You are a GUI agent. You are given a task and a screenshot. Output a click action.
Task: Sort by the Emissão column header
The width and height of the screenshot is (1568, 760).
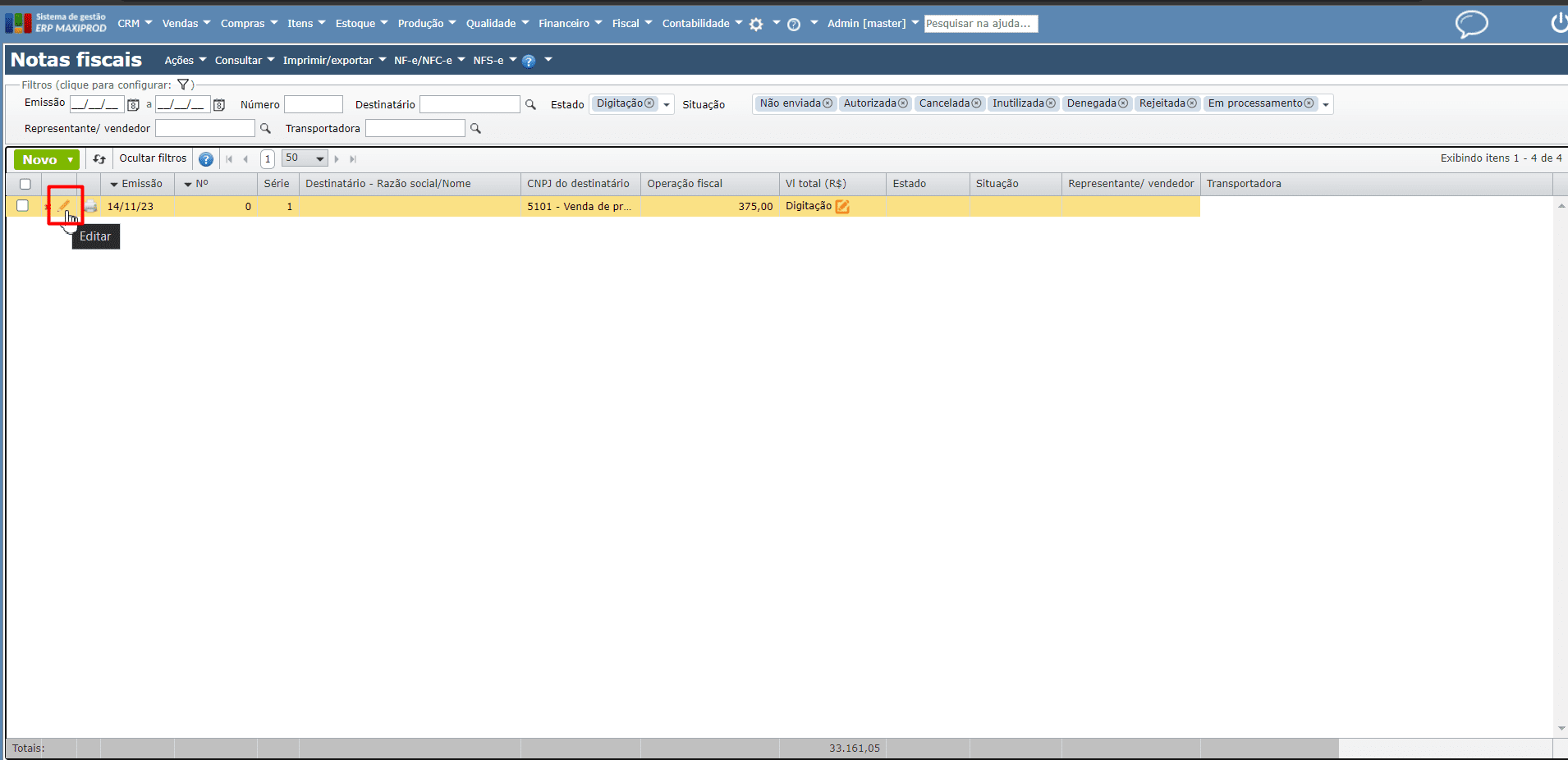point(137,184)
